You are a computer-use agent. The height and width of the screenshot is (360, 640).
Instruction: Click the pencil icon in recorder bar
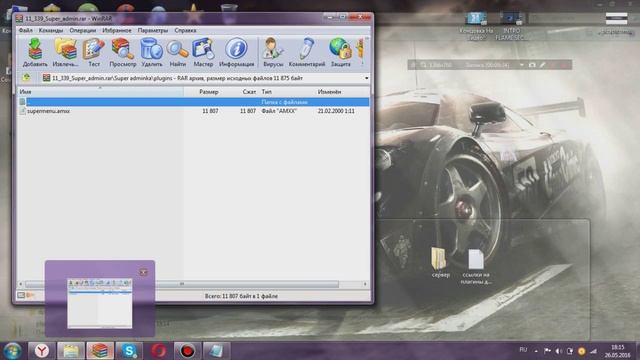point(542,65)
